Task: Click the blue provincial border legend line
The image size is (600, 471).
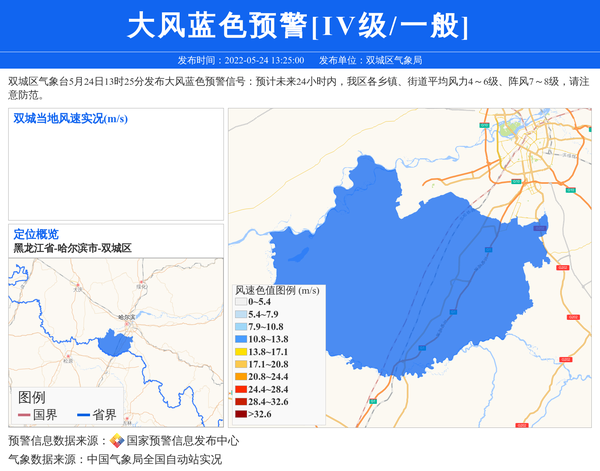Action: tap(83, 415)
